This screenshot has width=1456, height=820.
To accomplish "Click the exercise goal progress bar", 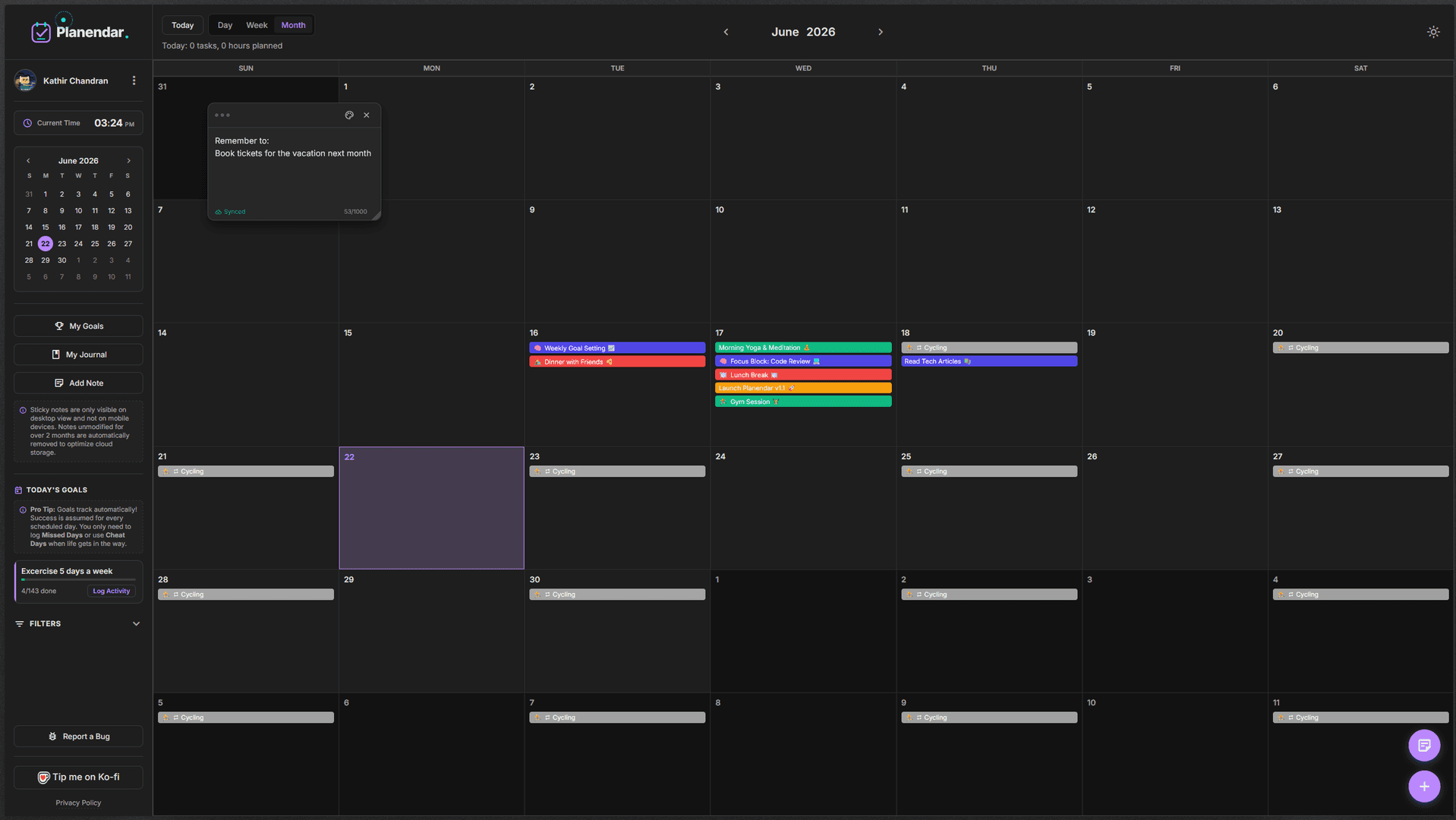I will [x=78, y=580].
